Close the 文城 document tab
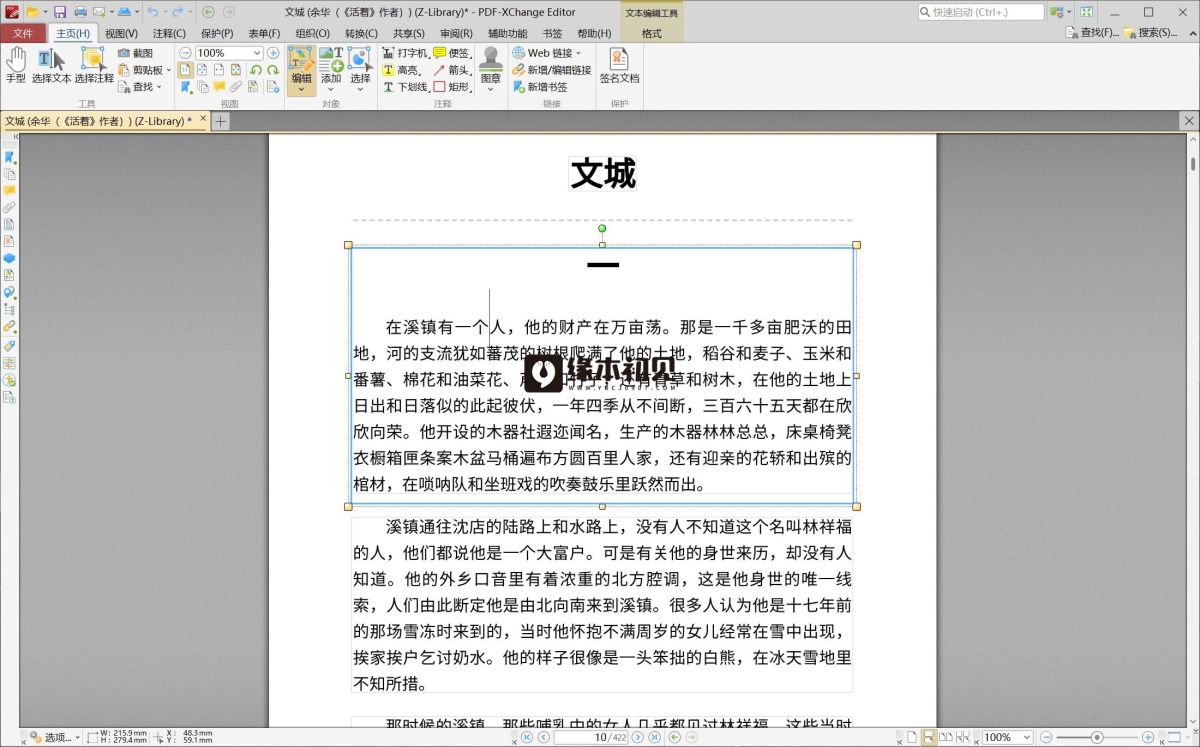 coord(203,119)
